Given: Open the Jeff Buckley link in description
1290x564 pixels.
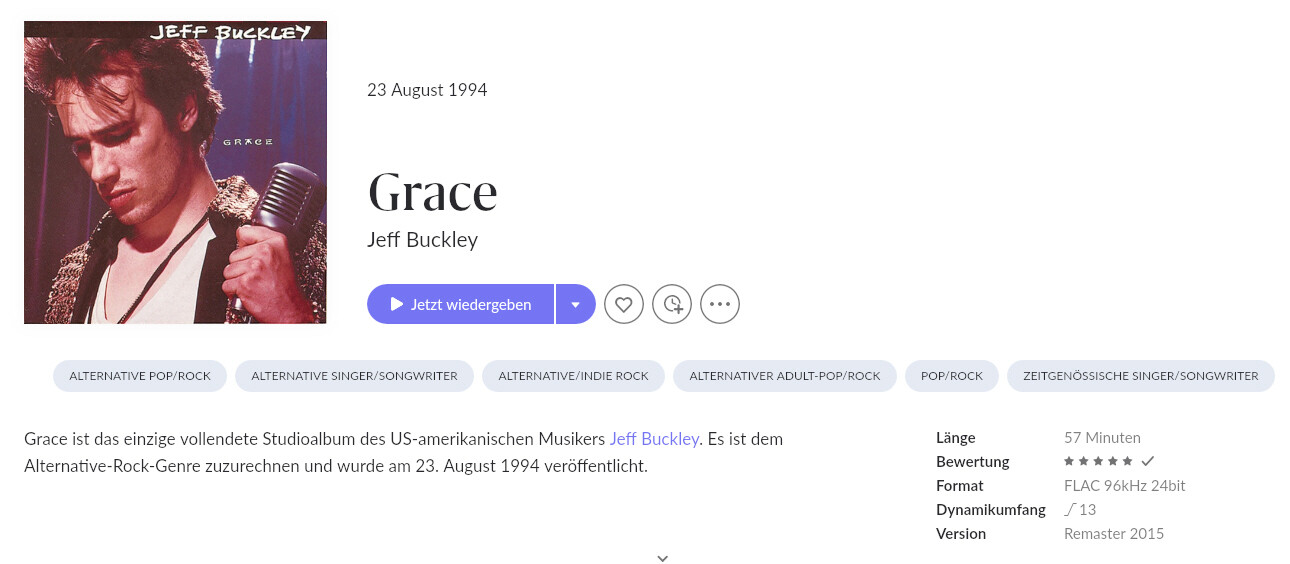Looking at the screenshot, I should click(654, 439).
